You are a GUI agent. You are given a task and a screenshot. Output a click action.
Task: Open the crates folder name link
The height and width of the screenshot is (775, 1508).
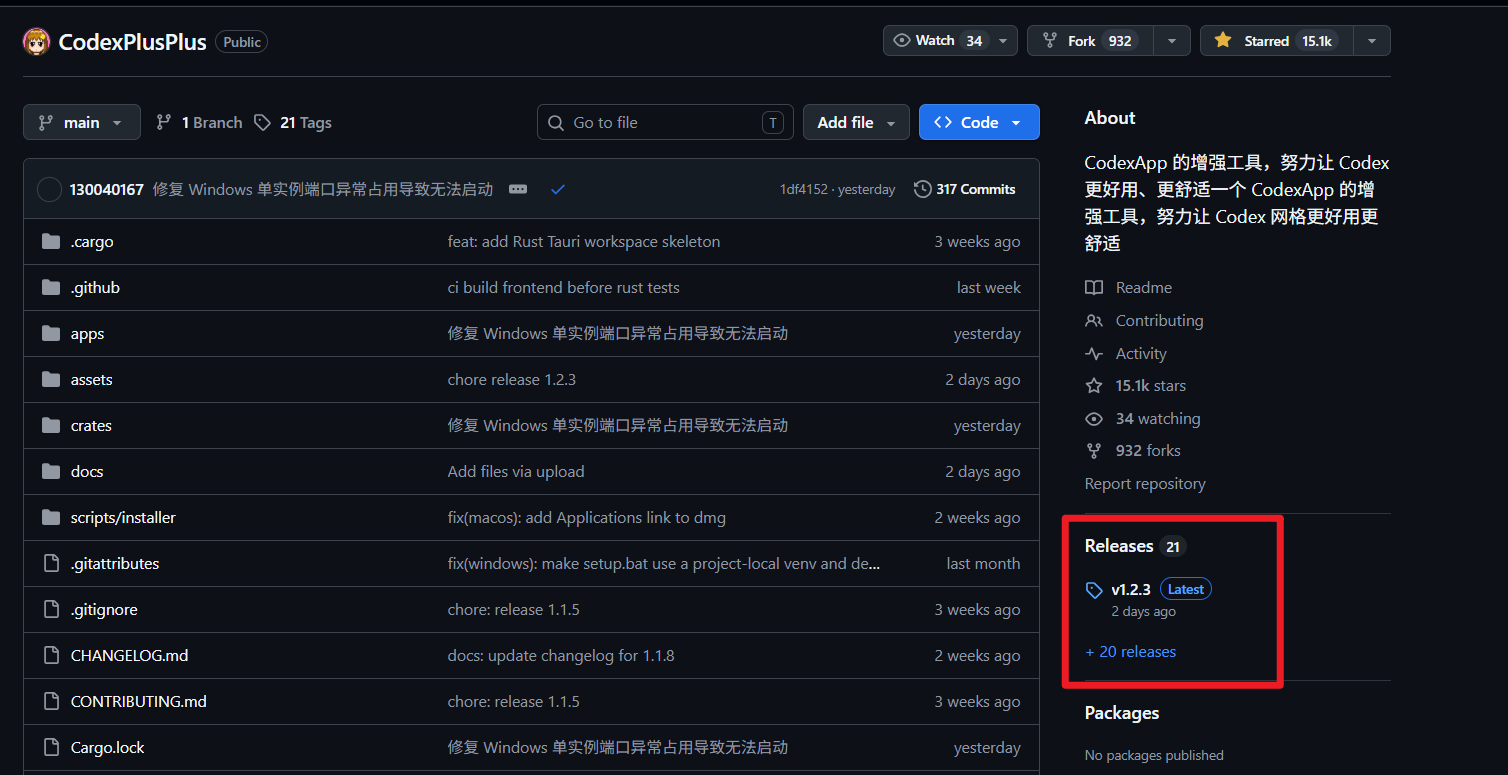click(x=91, y=426)
